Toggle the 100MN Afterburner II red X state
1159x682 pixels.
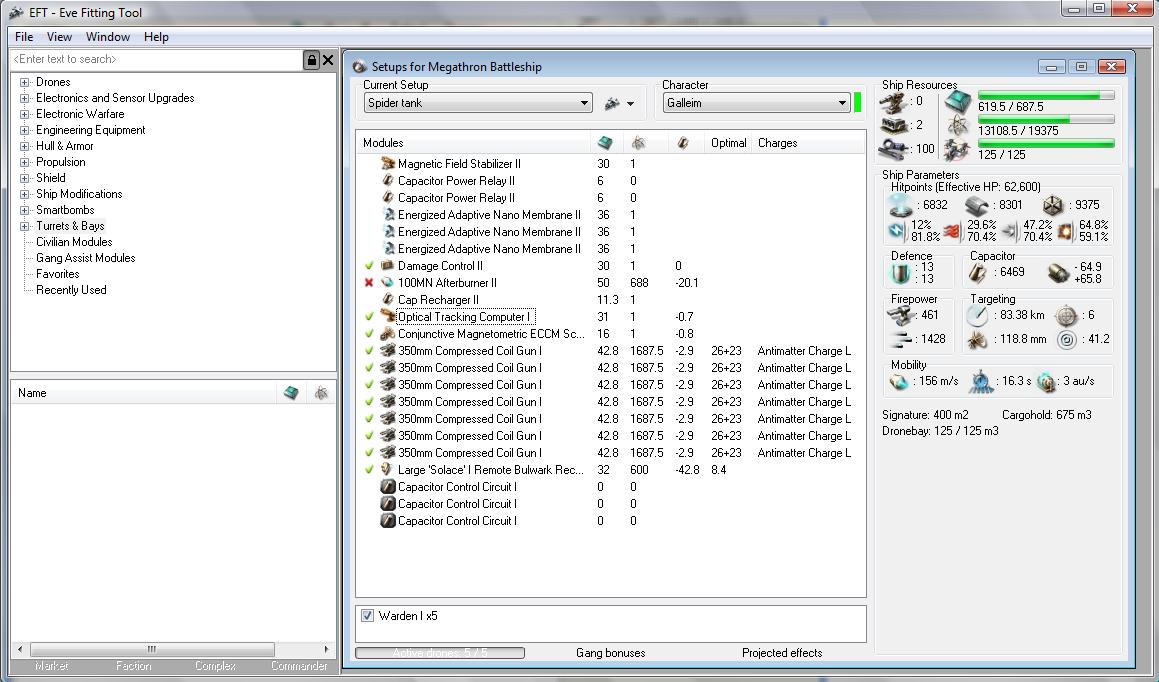click(x=370, y=283)
